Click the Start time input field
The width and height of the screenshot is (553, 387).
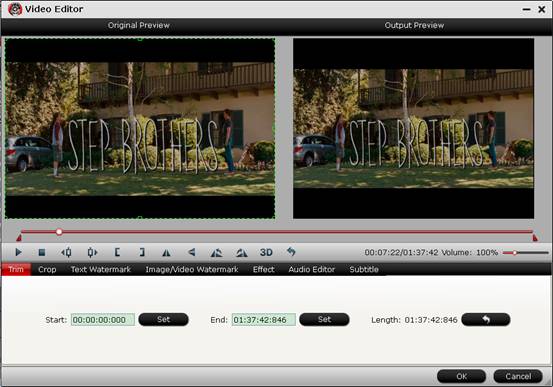(103, 320)
